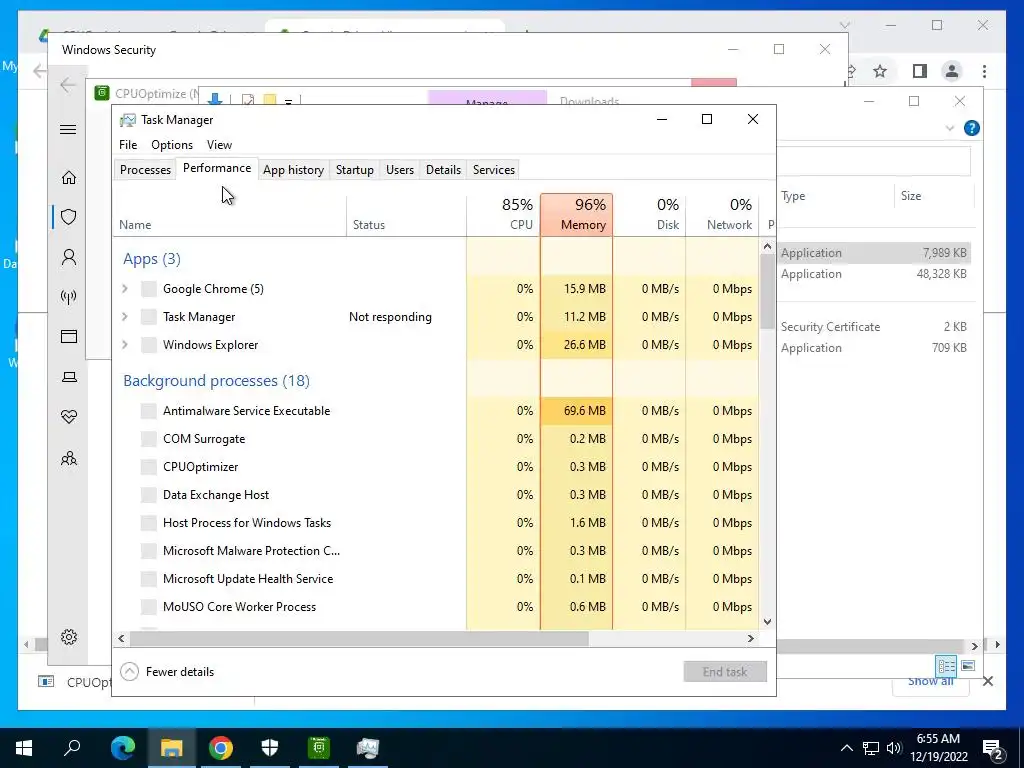The width and height of the screenshot is (1024, 768).
Task: Open Windows Security settings gear
Action: coord(69,637)
